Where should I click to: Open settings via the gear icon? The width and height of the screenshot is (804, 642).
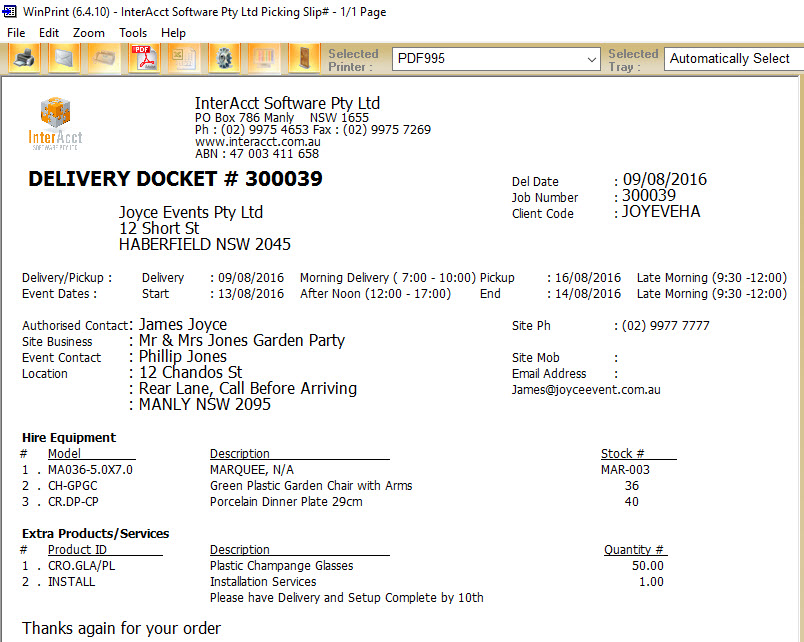click(224, 58)
